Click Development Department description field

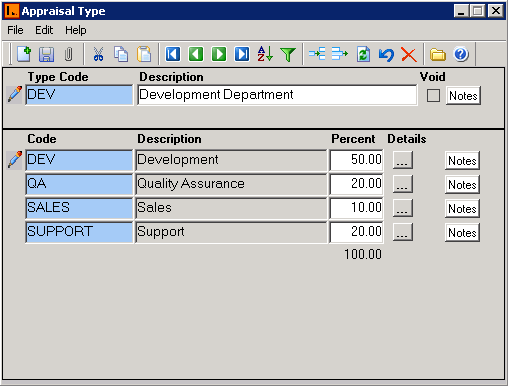pos(277,95)
